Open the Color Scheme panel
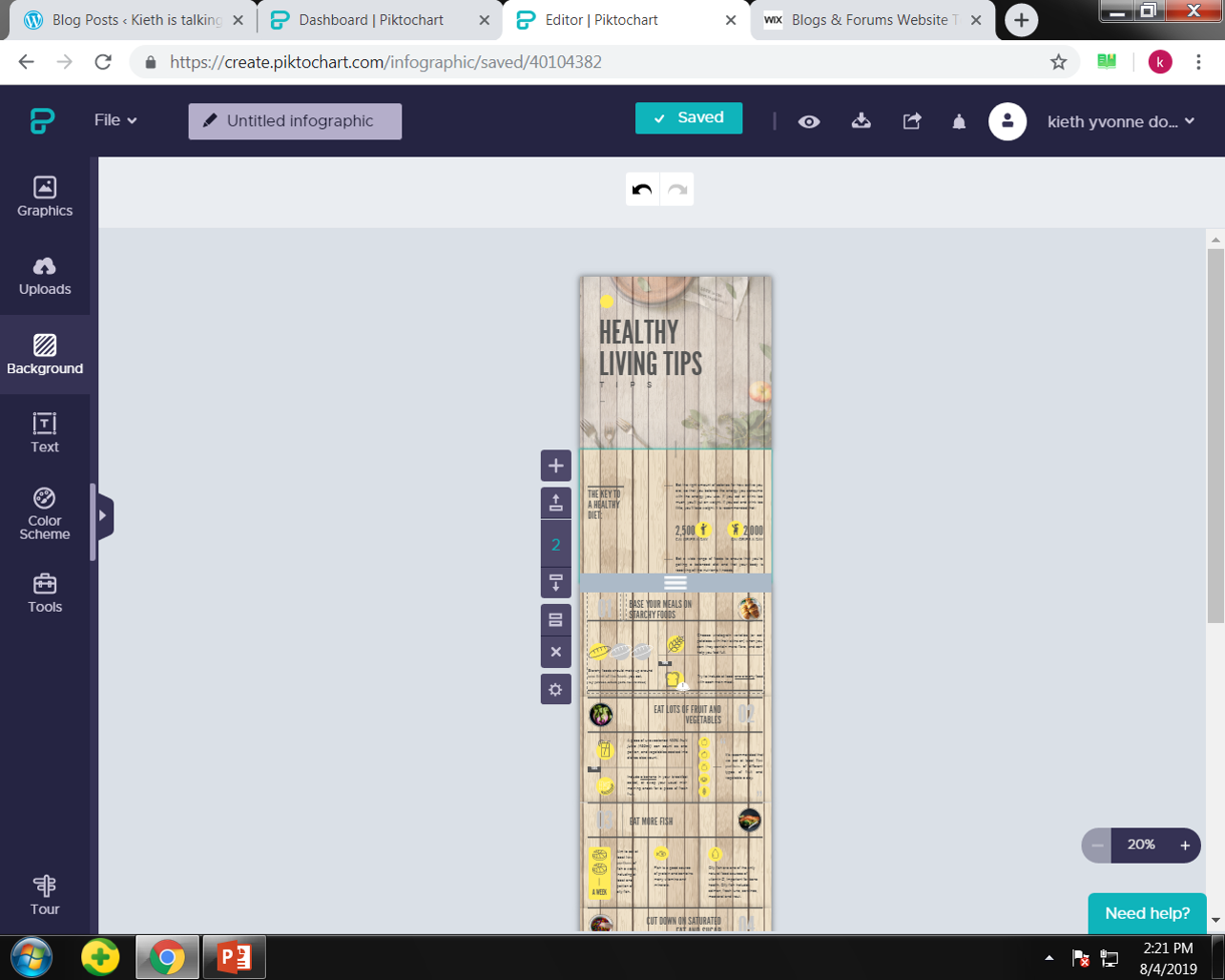The height and width of the screenshot is (980, 1225). click(45, 513)
